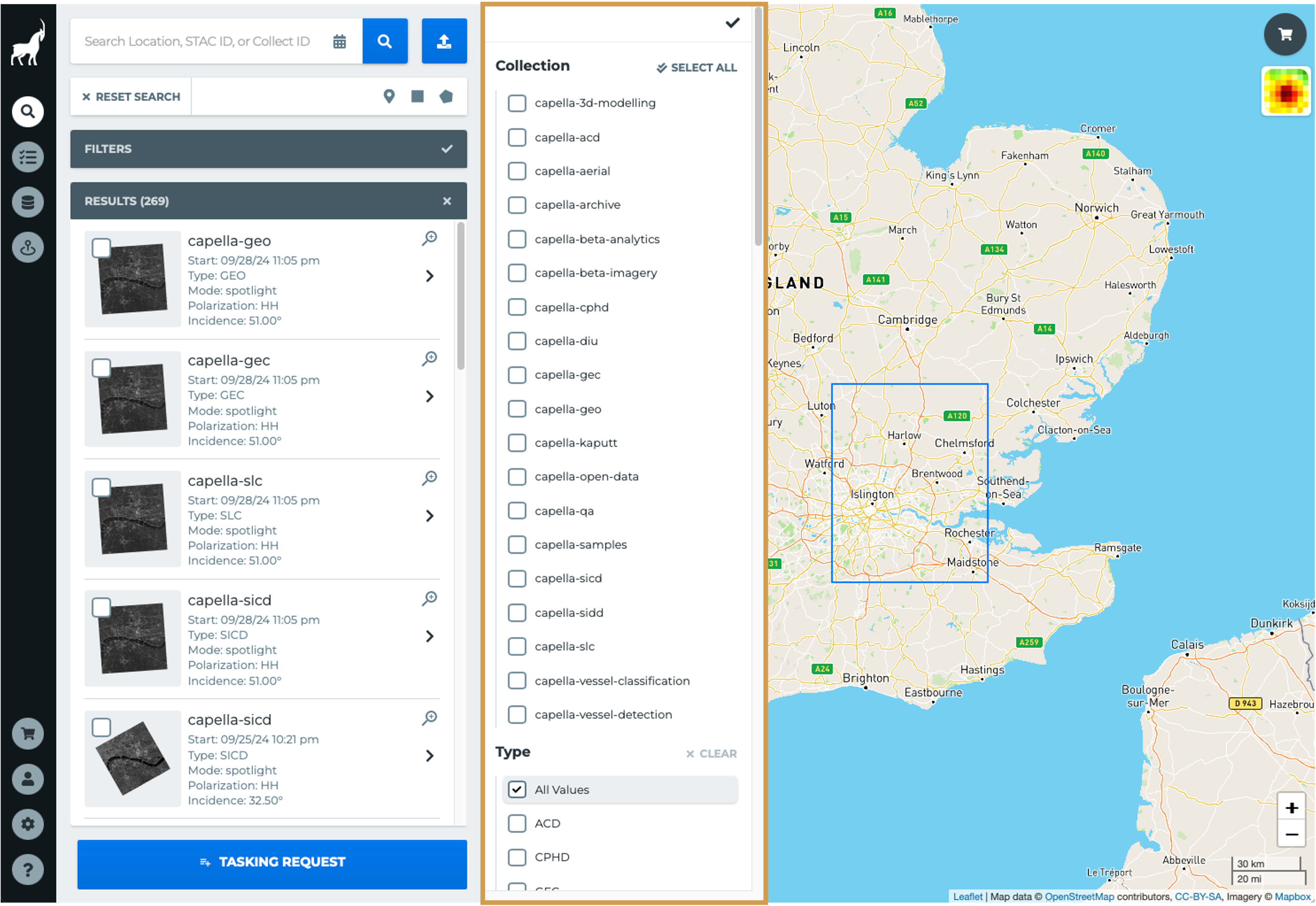The image size is (1316, 906).
Task: Check the capella-open-data collection
Action: (x=517, y=477)
